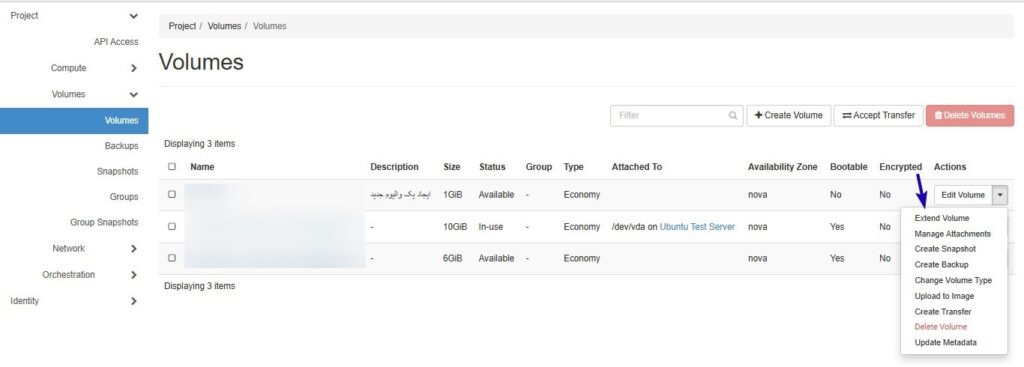Choose Upload to Image menu entry
1024x367 pixels.
(x=944, y=296)
